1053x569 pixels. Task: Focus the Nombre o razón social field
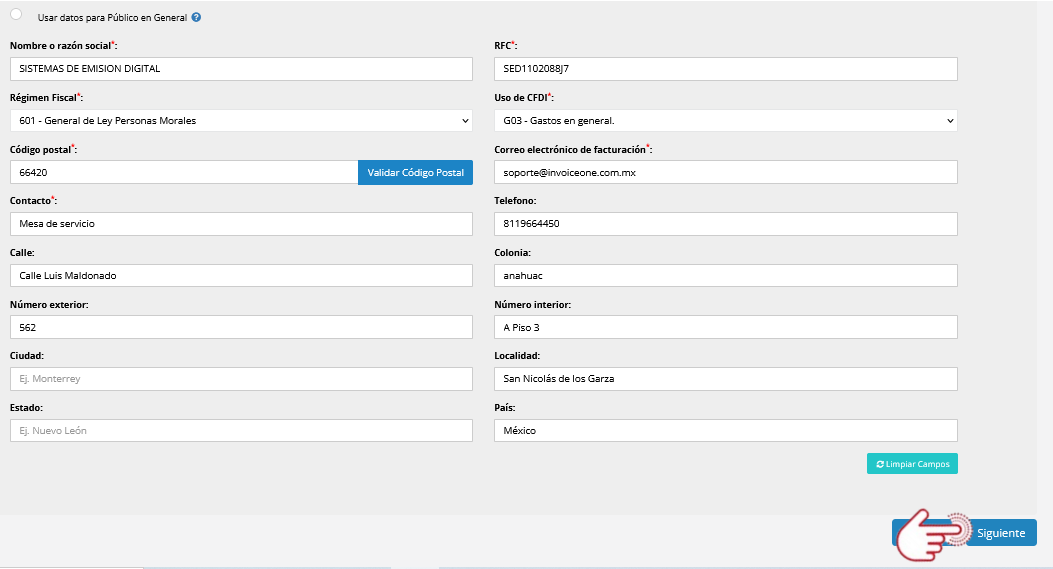[240, 69]
